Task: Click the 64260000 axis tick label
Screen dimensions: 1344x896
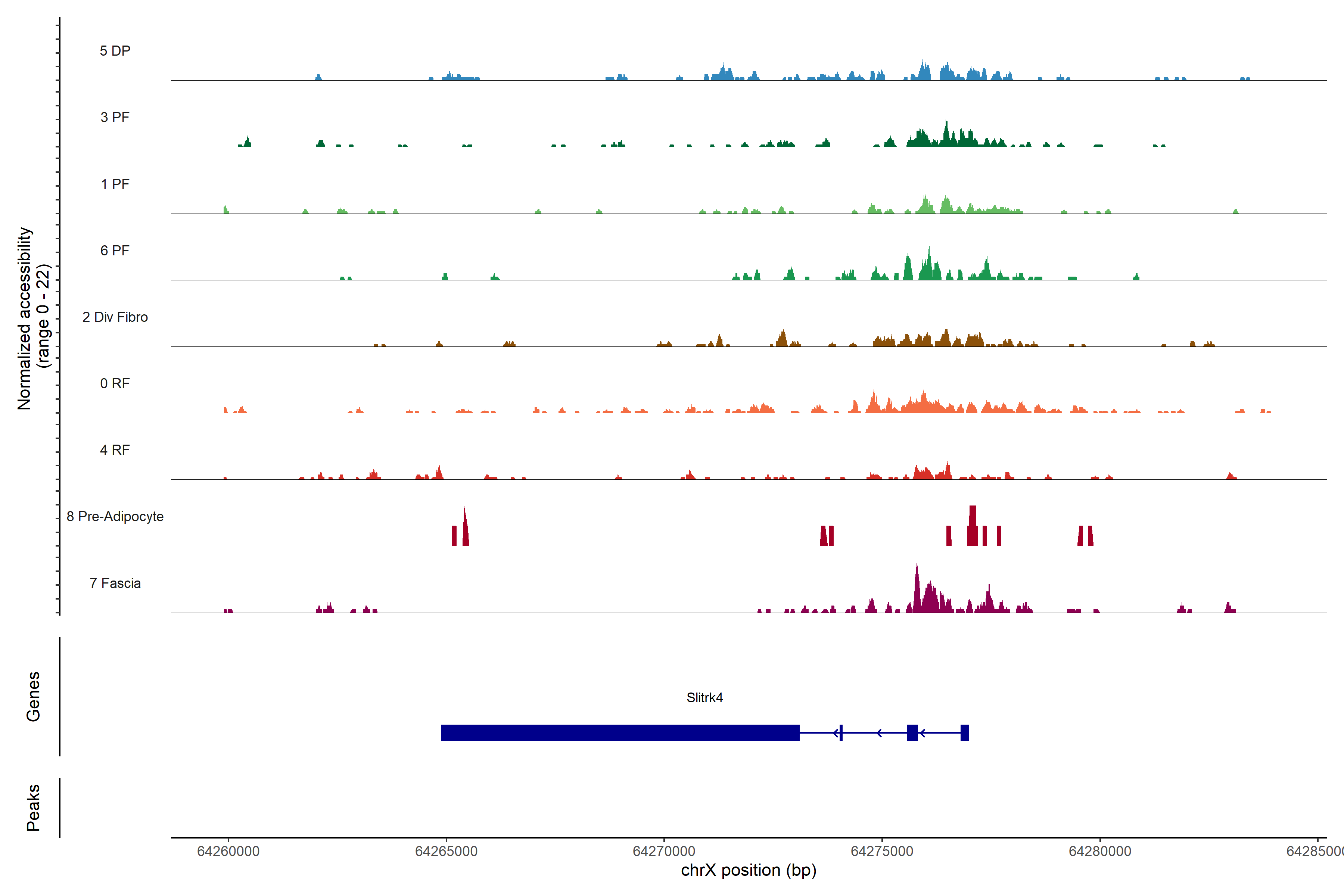Action: coord(228,852)
